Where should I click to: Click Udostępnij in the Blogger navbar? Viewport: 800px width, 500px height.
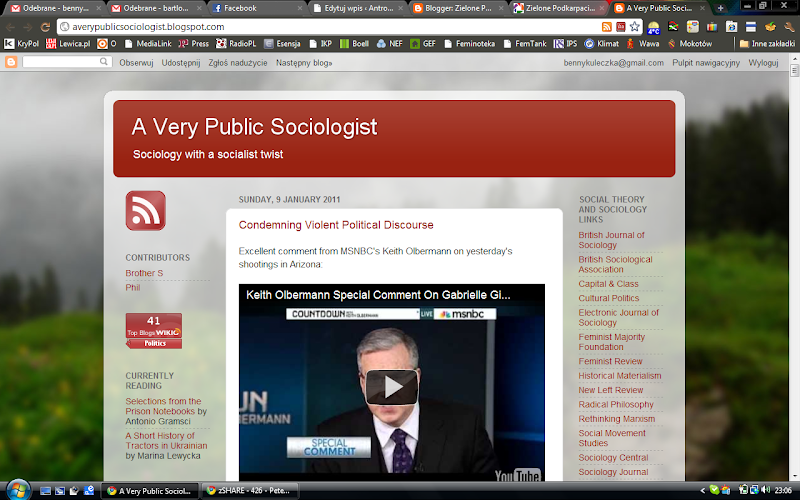point(181,63)
